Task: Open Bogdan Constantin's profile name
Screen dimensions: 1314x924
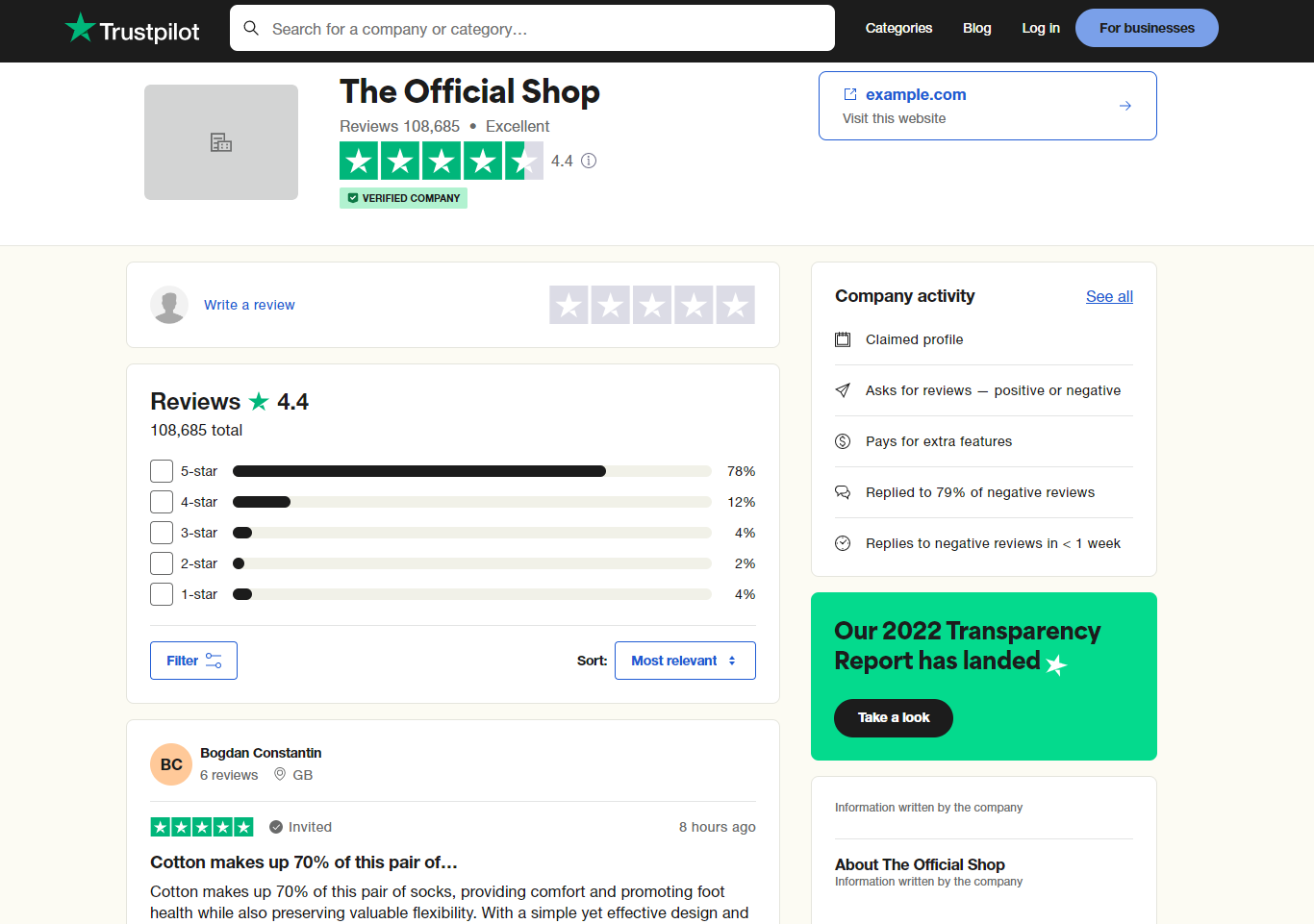Action: 261,753
